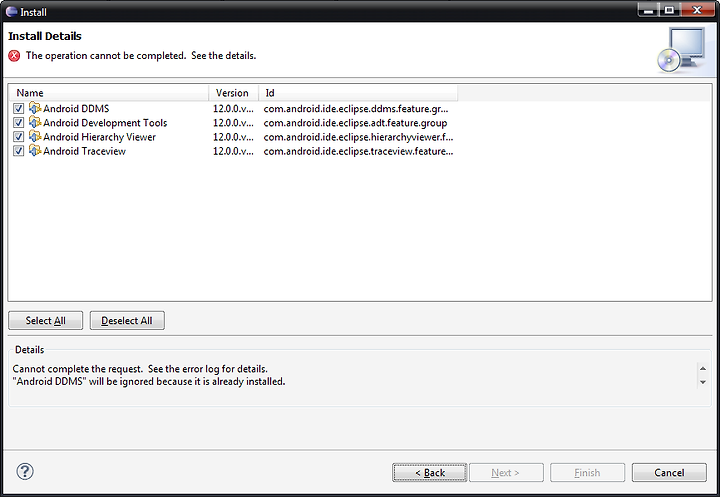Click the Eclipse icon in title bar
The width and height of the screenshot is (720, 497).
[x=11, y=11]
